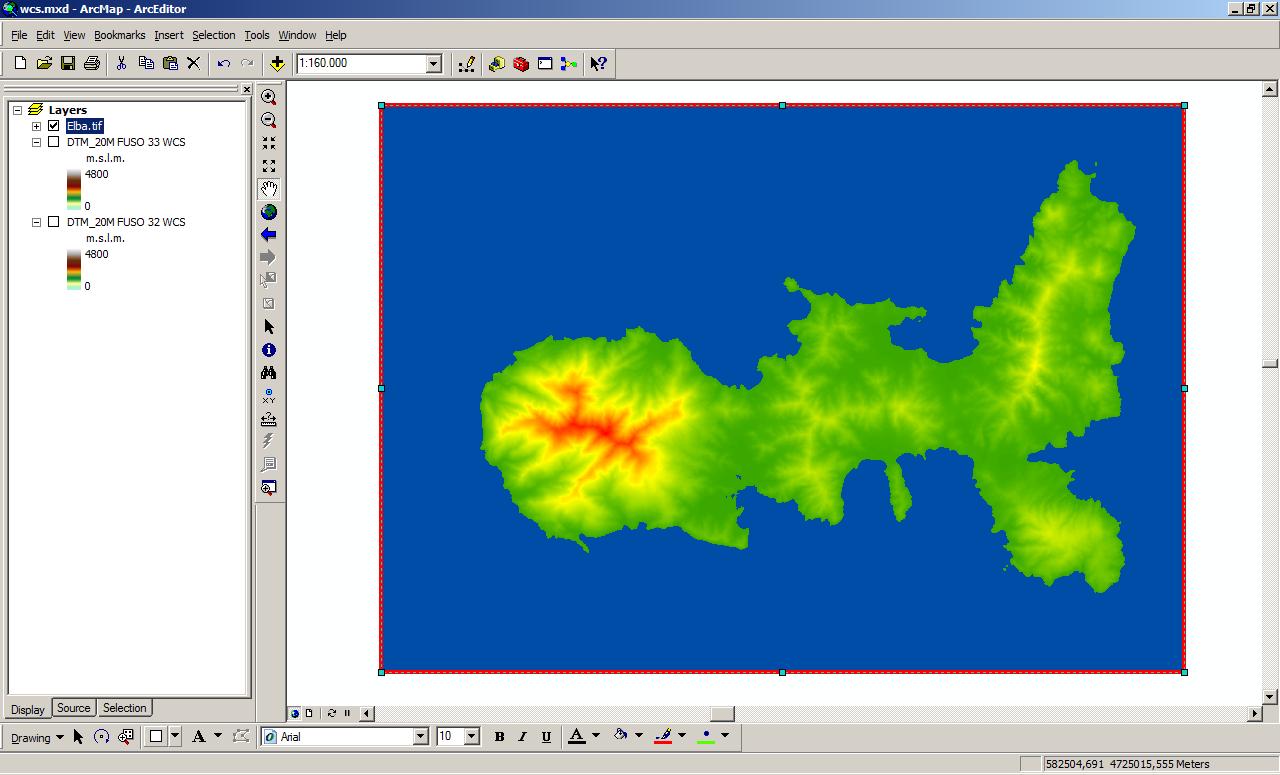
Task: Collapse the DTM_20M FUSO 32 WCS legend
Action: pyautogui.click(x=37, y=222)
